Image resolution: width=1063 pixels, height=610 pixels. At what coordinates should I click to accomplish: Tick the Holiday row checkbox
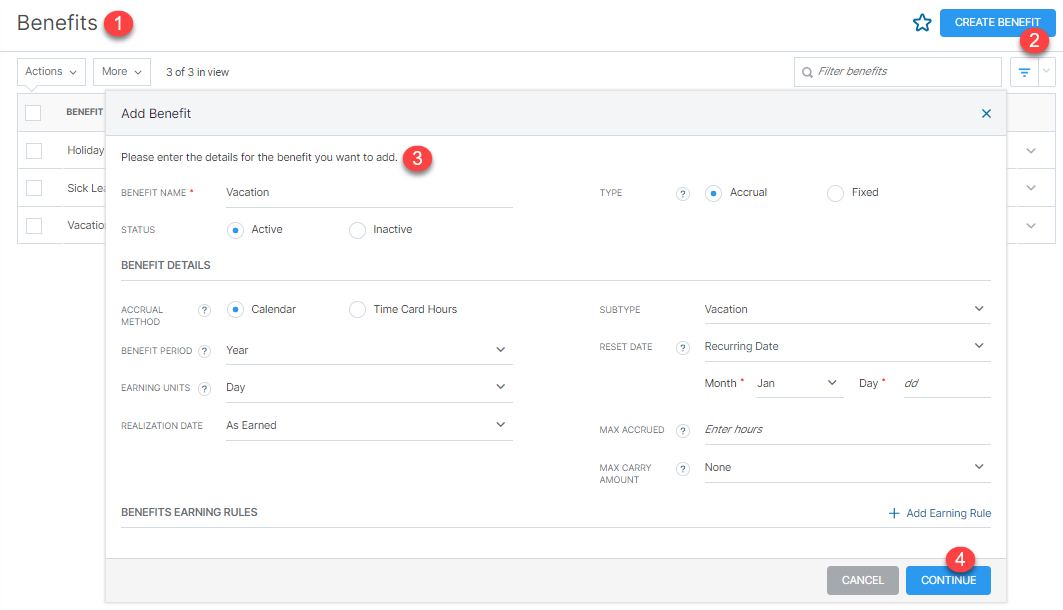click(34, 150)
